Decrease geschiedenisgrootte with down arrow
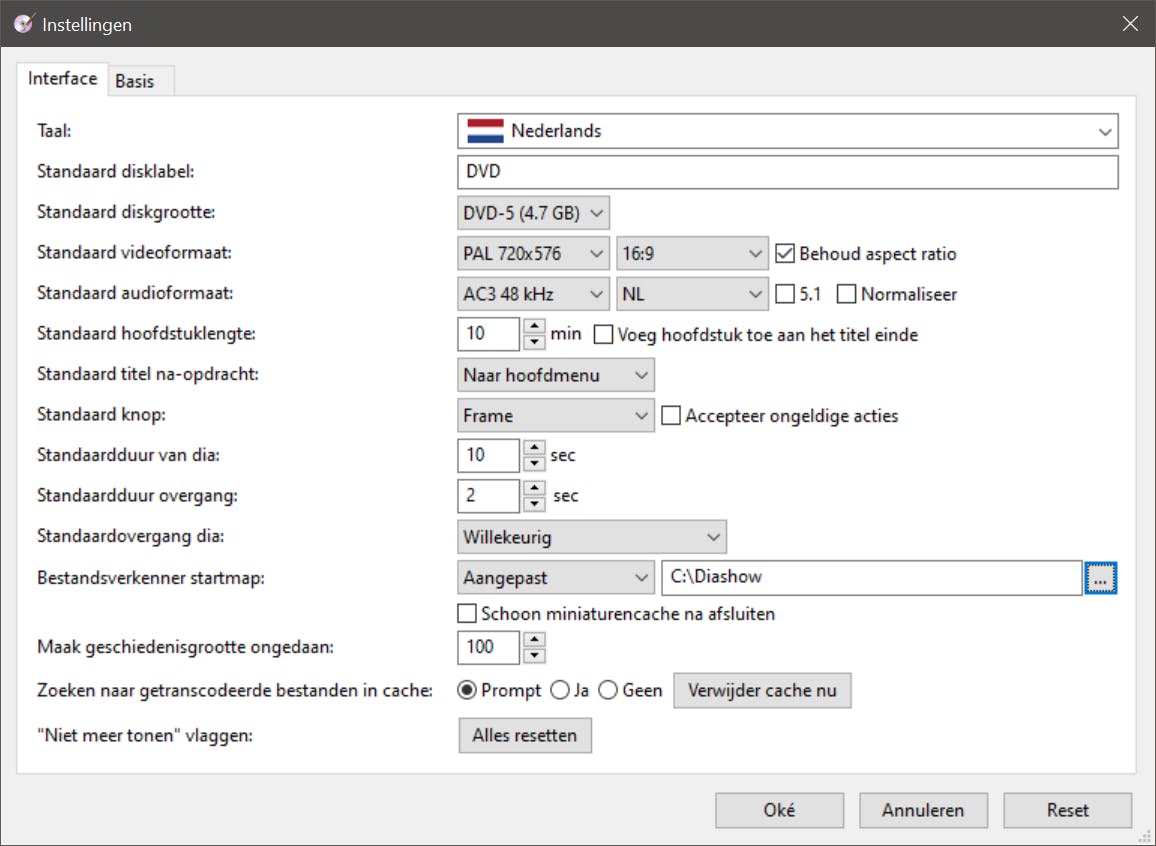This screenshot has height=846, width=1156. click(x=535, y=655)
